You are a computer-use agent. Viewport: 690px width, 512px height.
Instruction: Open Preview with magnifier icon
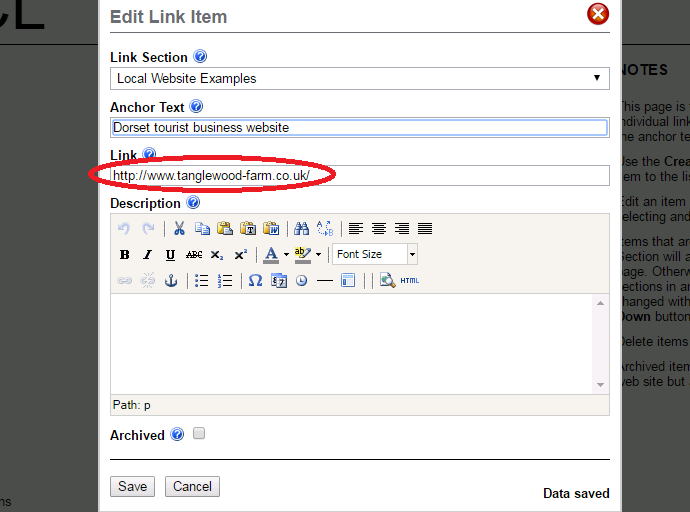(x=387, y=280)
